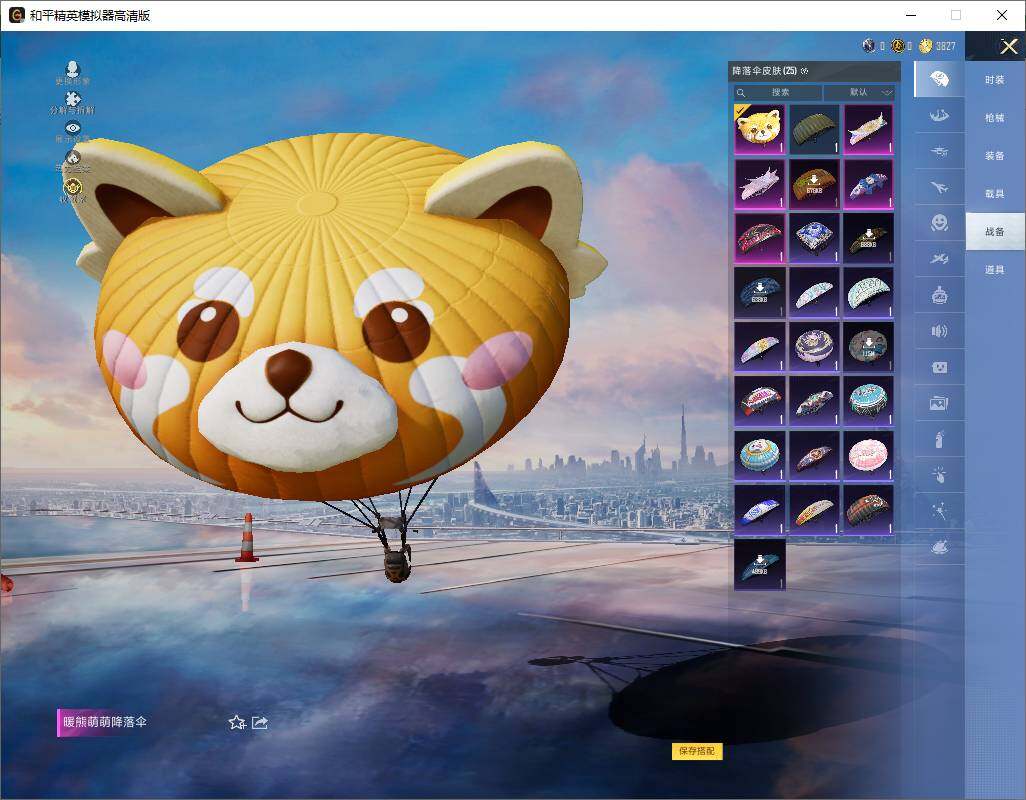Select the parachute skin category icon
The image size is (1026, 800).
(x=939, y=79)
